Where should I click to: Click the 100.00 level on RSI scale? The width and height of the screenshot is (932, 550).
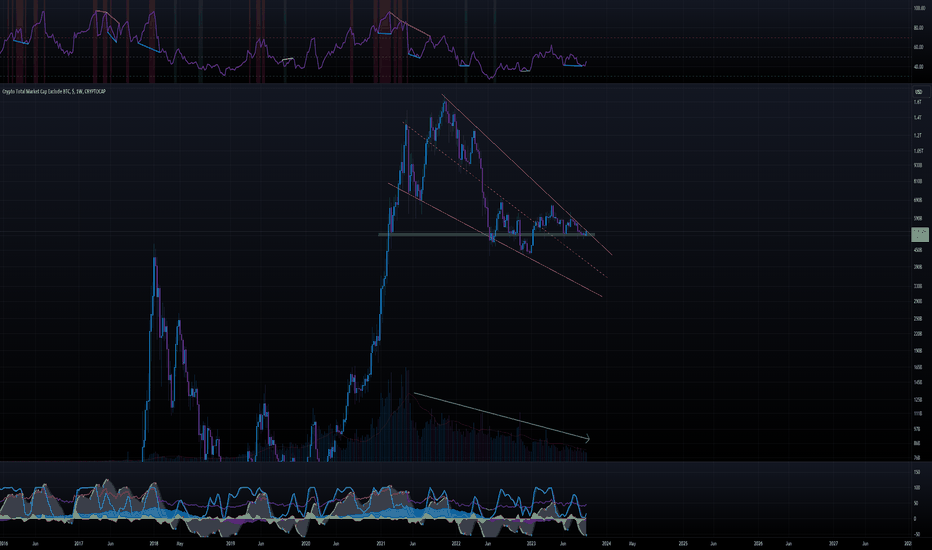pyautogui.click(x=919, y=8)
